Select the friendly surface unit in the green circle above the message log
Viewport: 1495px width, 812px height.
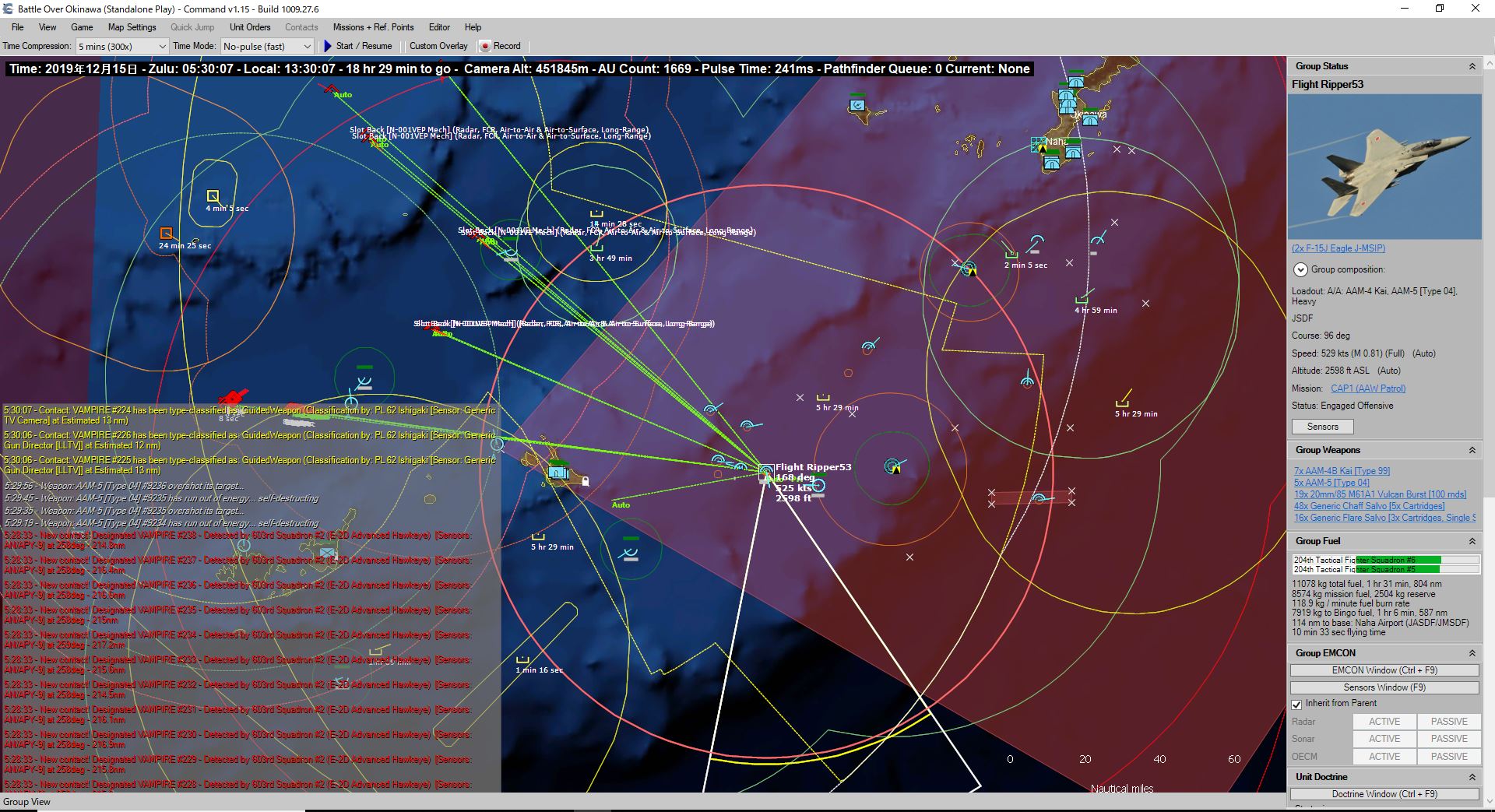pos(364,381)
